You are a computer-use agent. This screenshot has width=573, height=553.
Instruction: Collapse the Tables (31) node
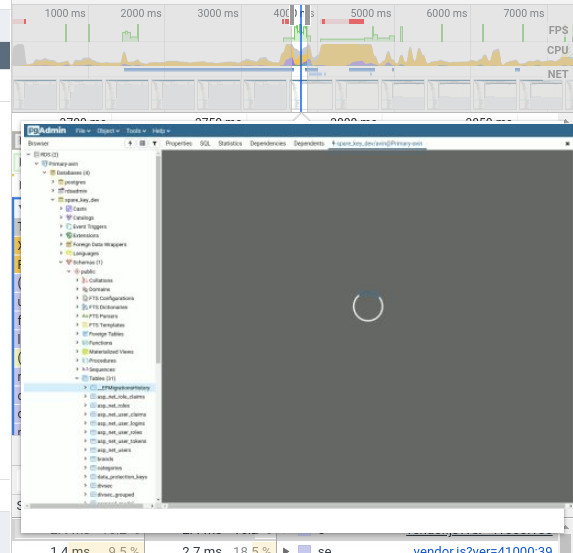tap(77, 378)
